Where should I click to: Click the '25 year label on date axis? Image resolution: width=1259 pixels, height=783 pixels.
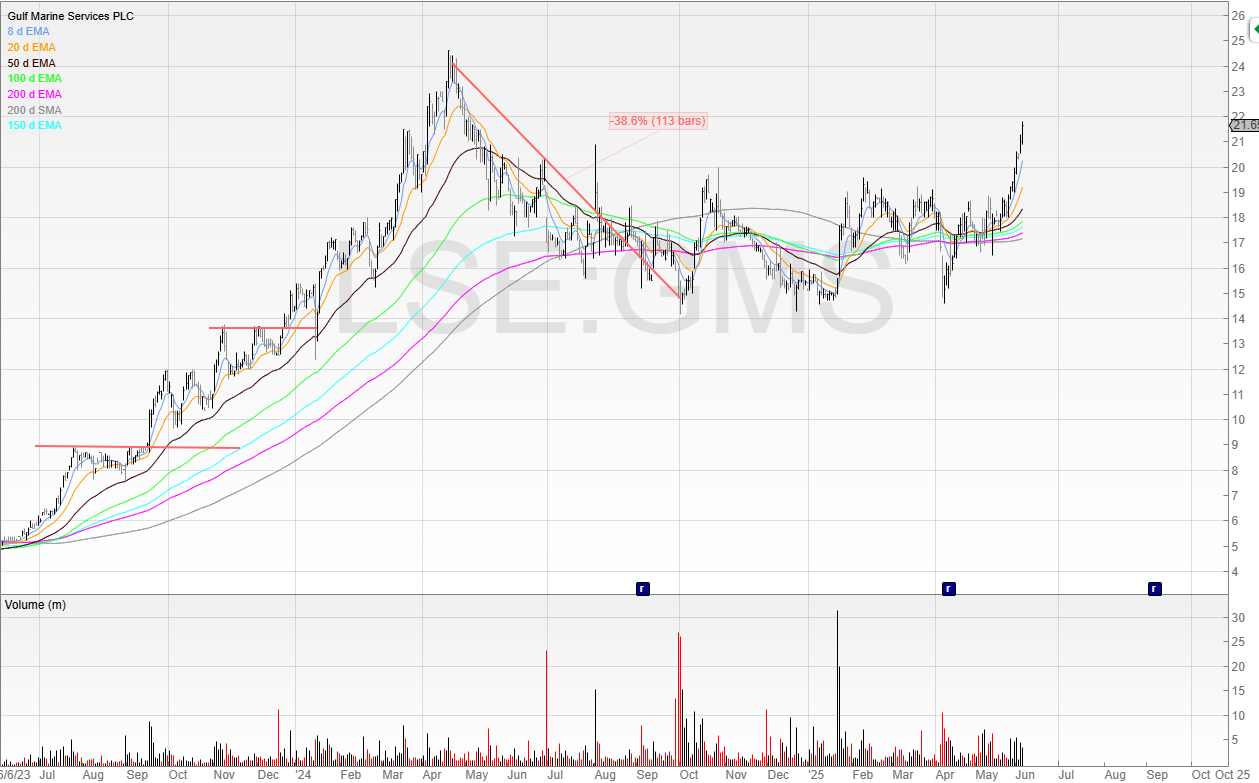(816, 775)
